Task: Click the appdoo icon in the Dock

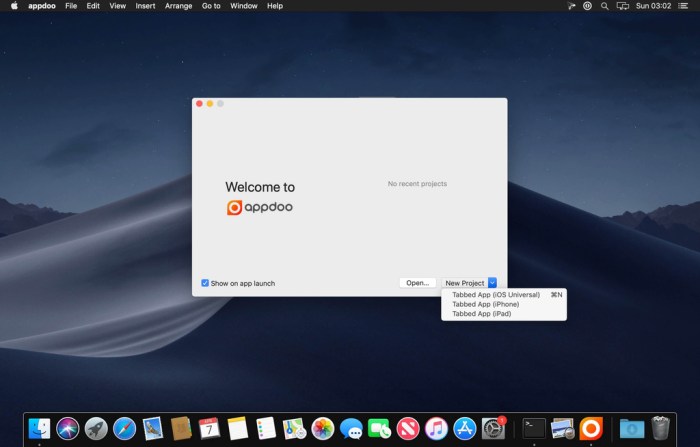Action: (x=591, y=428)
